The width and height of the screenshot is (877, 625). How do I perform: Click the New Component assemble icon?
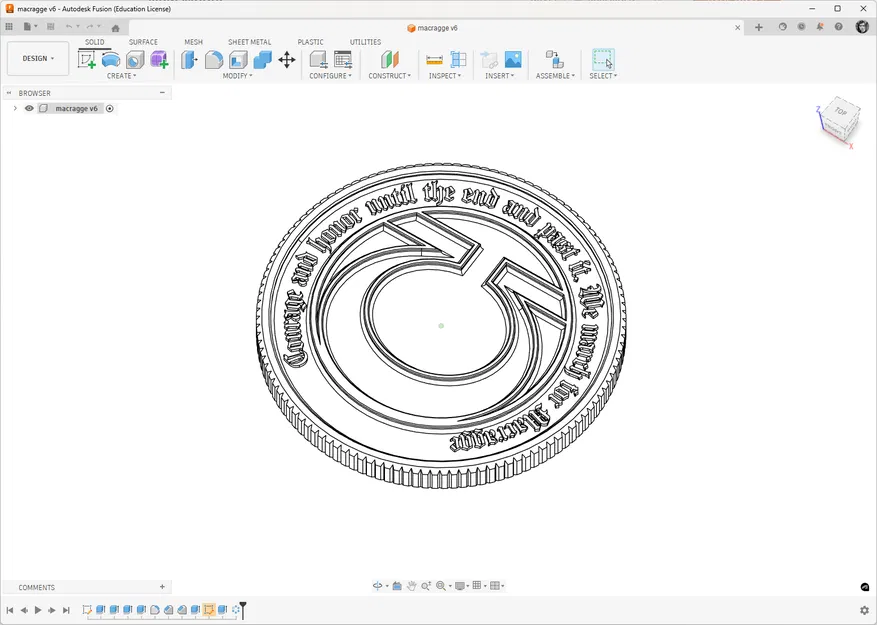point(554,59)
